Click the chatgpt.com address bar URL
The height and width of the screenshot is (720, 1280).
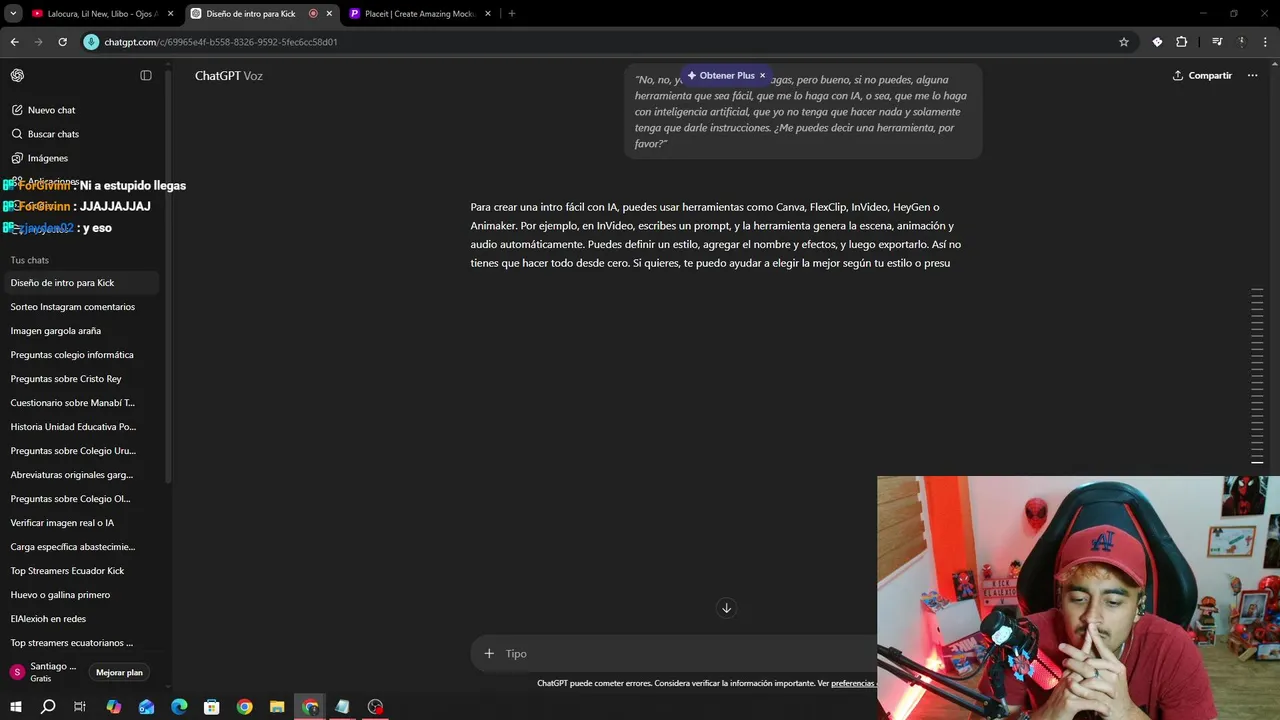(221, 42)
